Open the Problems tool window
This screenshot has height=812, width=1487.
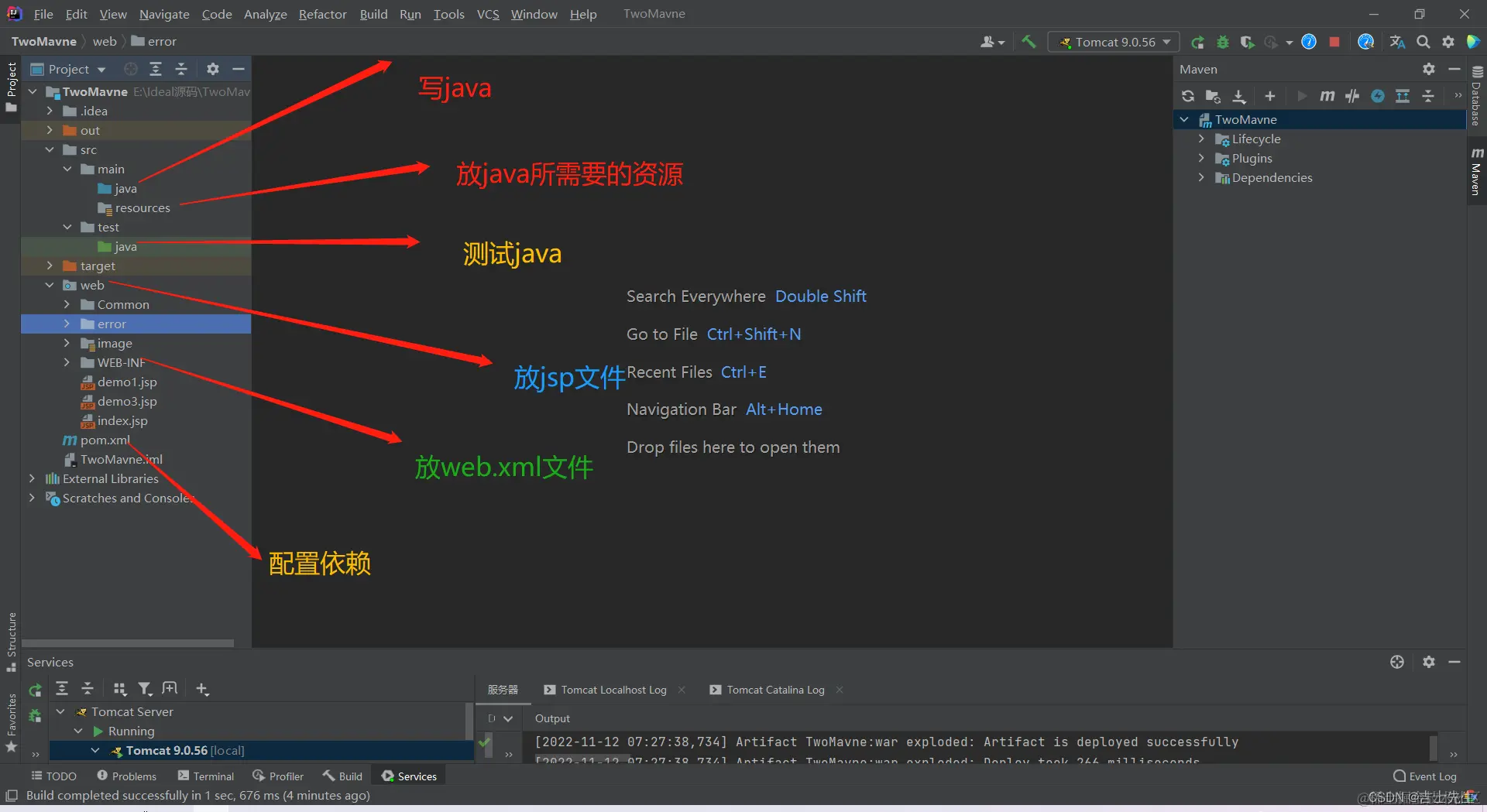[x=126, y=776]
